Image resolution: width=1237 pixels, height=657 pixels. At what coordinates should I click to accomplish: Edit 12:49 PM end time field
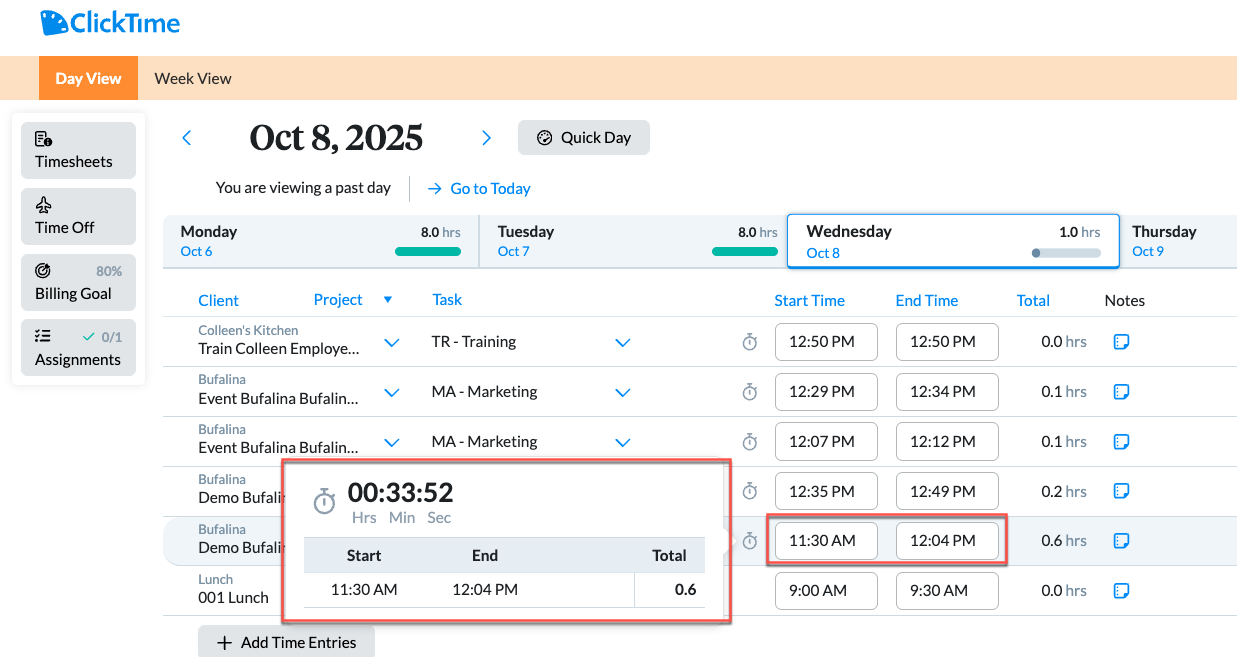[x=947, y=491]
